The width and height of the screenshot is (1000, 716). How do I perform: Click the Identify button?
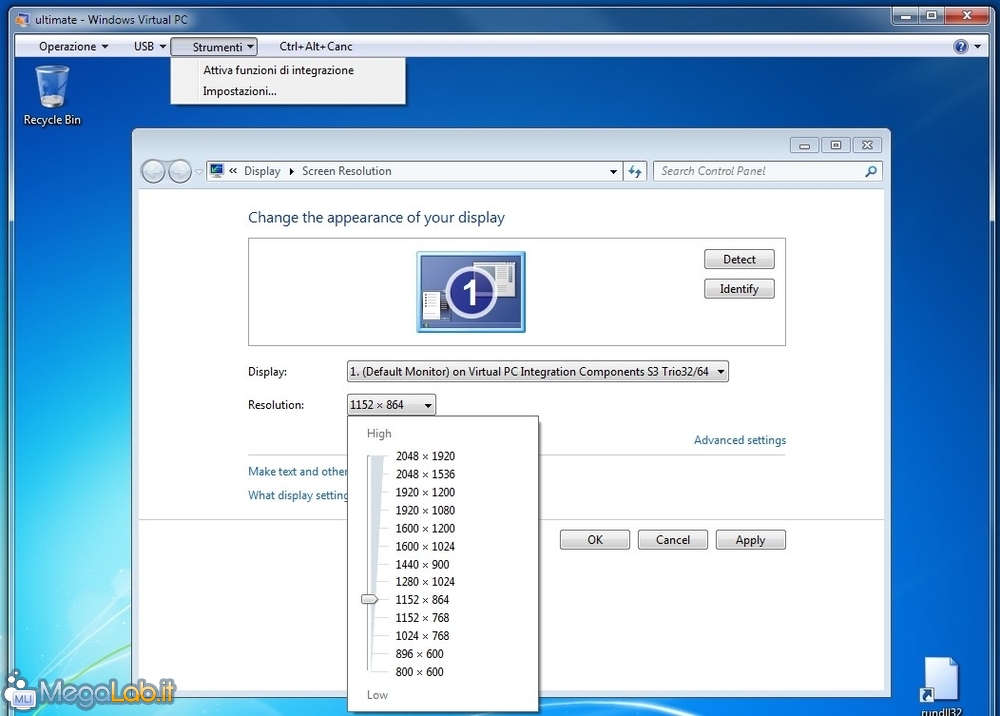[x=739, y=289]
